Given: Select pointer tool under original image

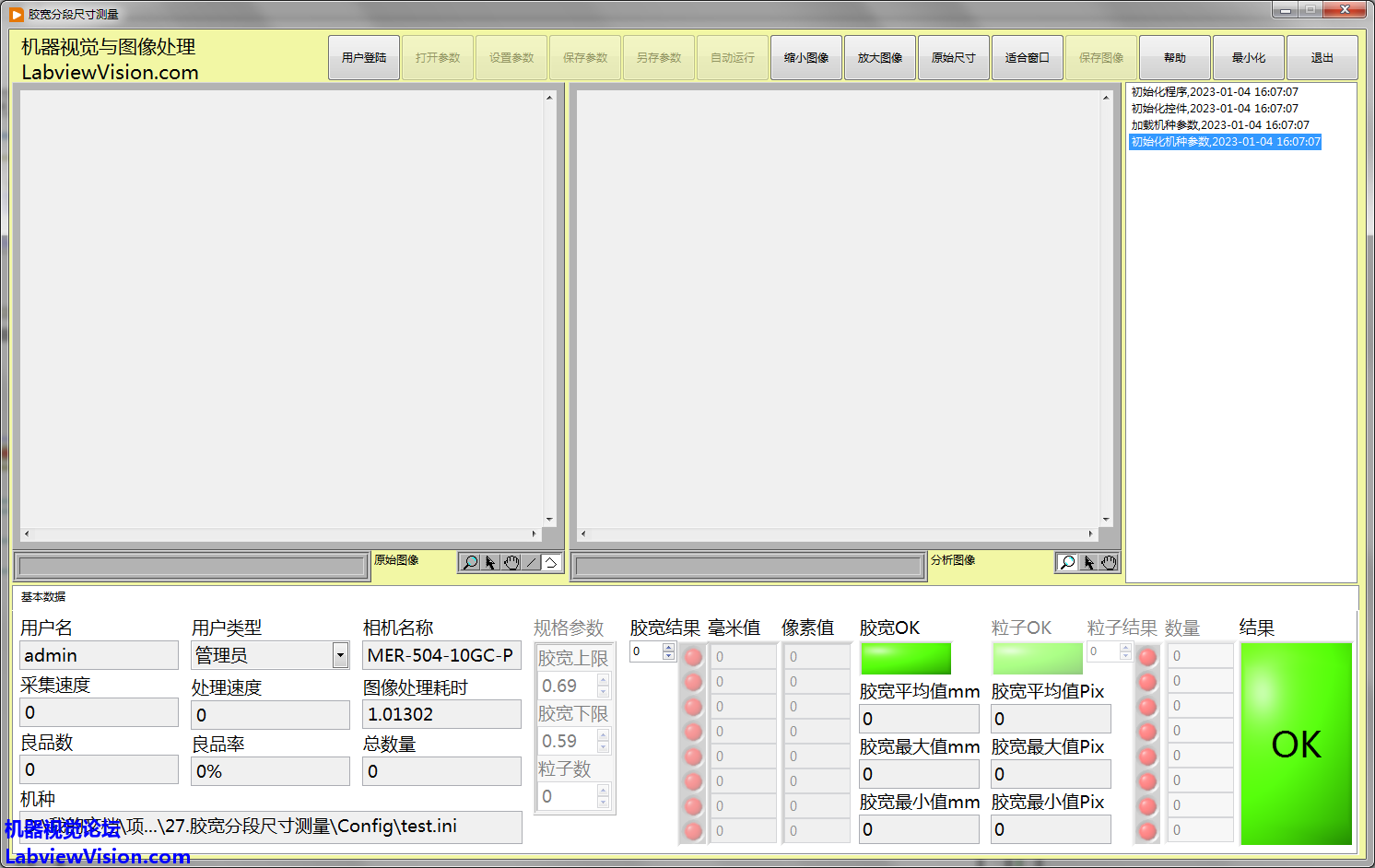Looking at the screenshot, I should point(490,562).
